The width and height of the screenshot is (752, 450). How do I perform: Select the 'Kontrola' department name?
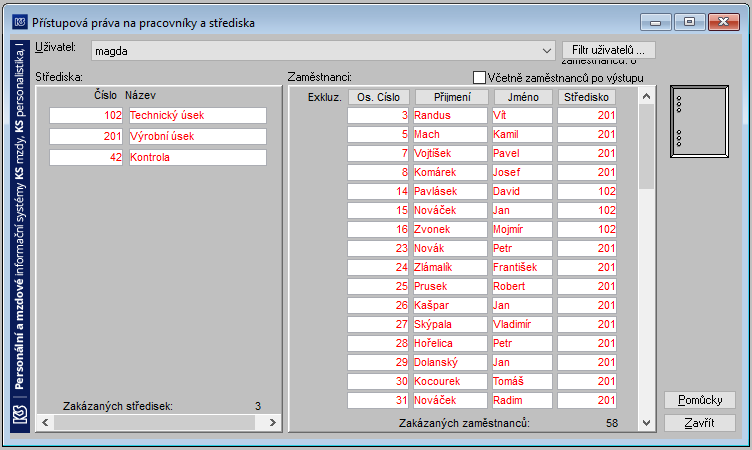[198, 157]
